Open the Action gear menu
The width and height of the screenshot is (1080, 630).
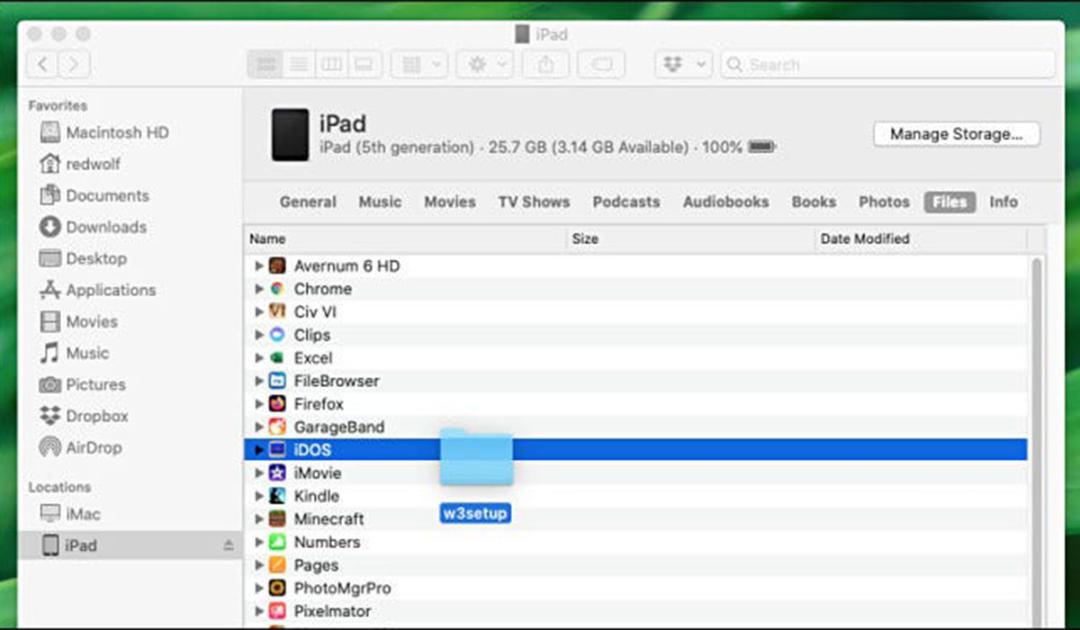(485, 65)
